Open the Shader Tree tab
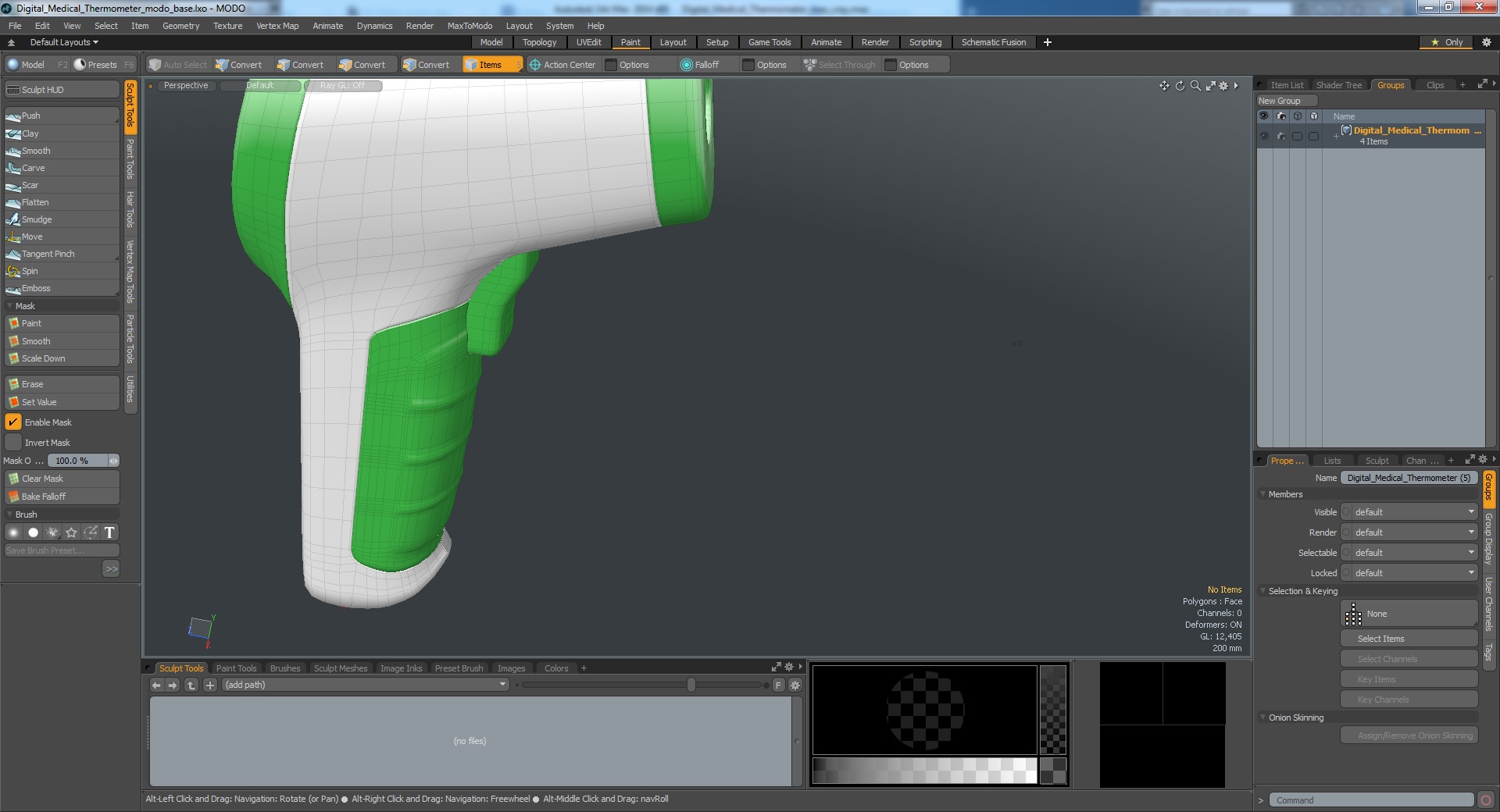 tap(1338, 85)
